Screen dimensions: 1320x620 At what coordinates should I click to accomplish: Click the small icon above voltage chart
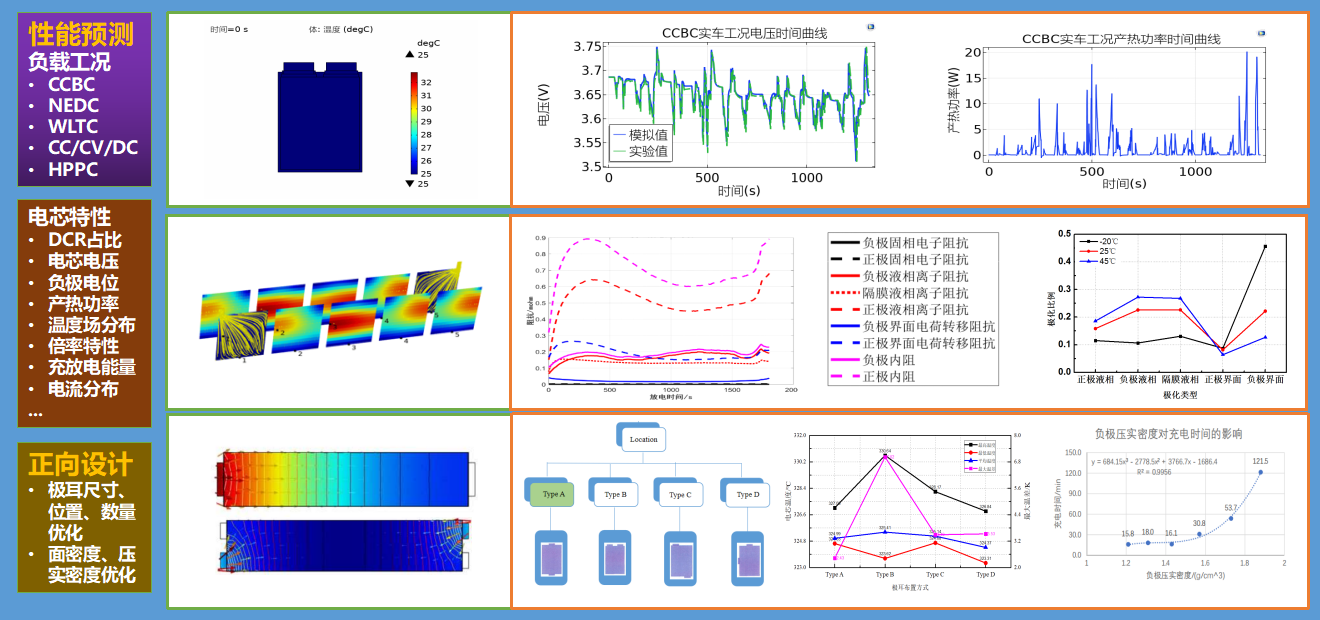(870, 27)
